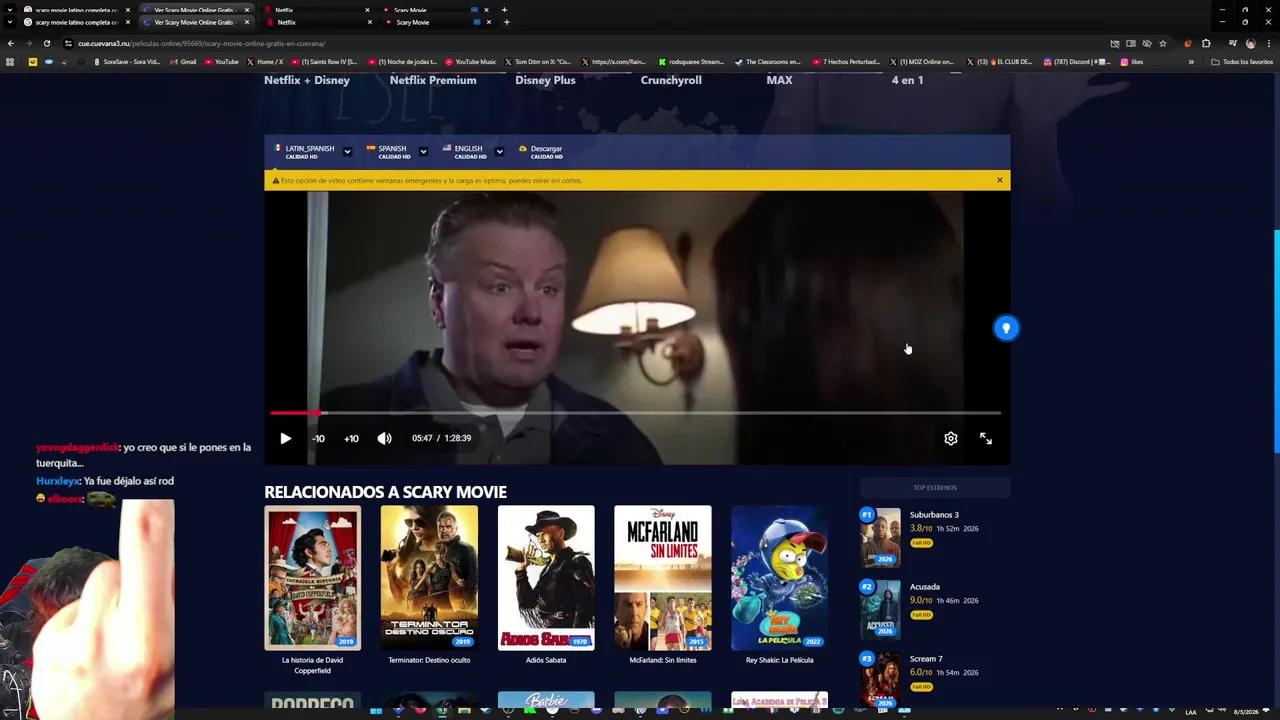Open the browser profile avatar
The image size is (1280, 720).
click(x=1251, y=43)
